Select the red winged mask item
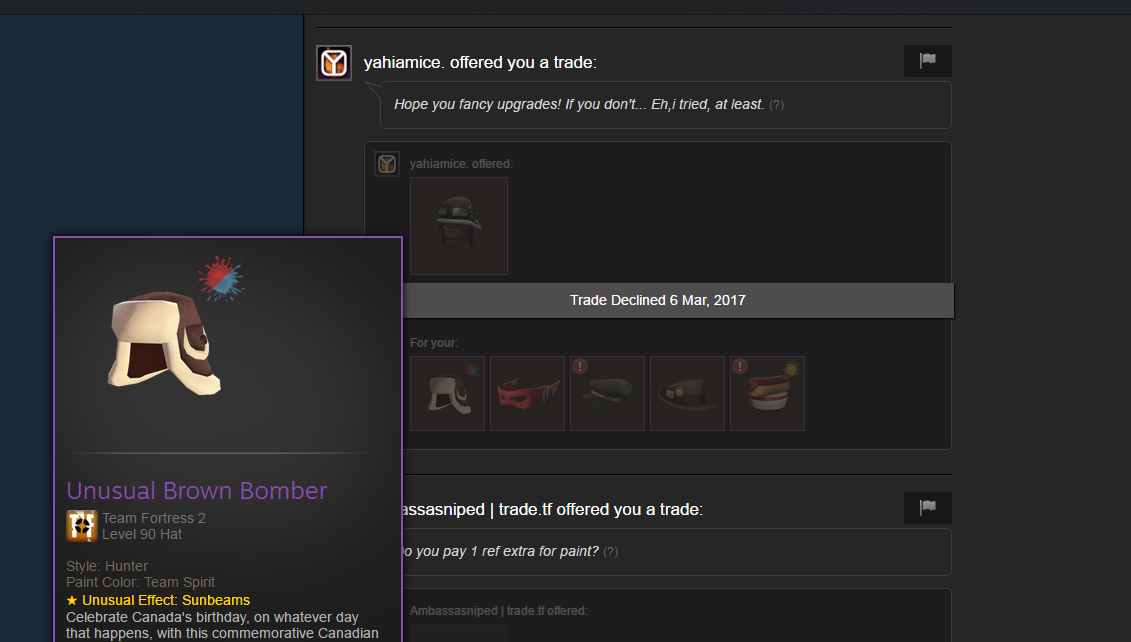The width and height of the screenshot is (1131, 642). point(527,393)
